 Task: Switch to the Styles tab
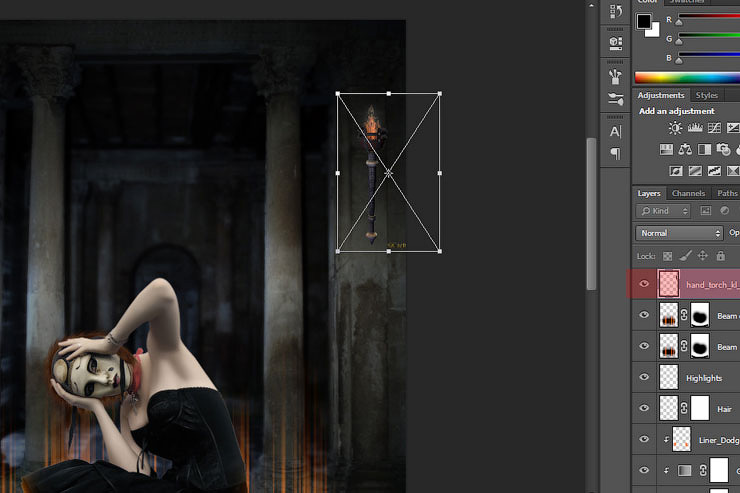707,95
